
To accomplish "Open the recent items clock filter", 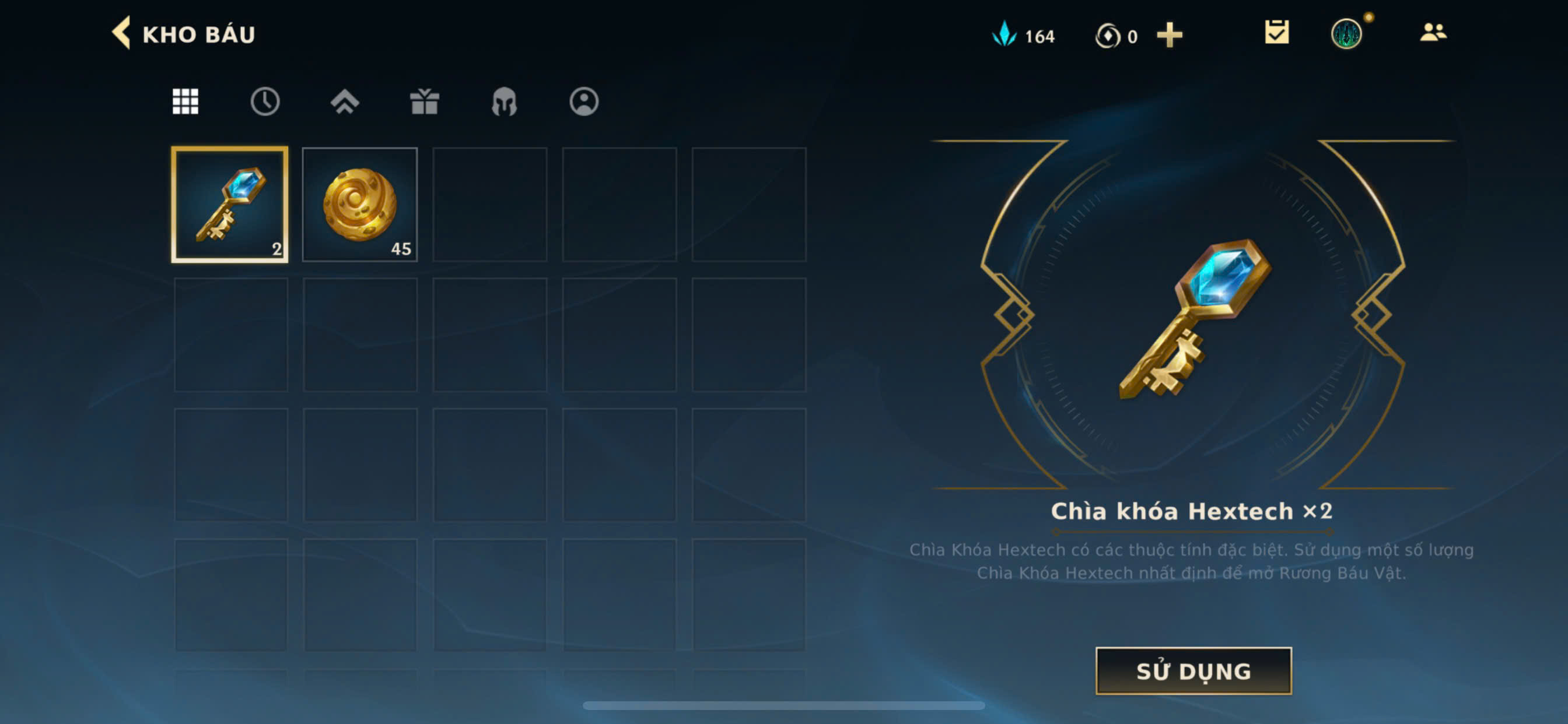I will (265, 101).
